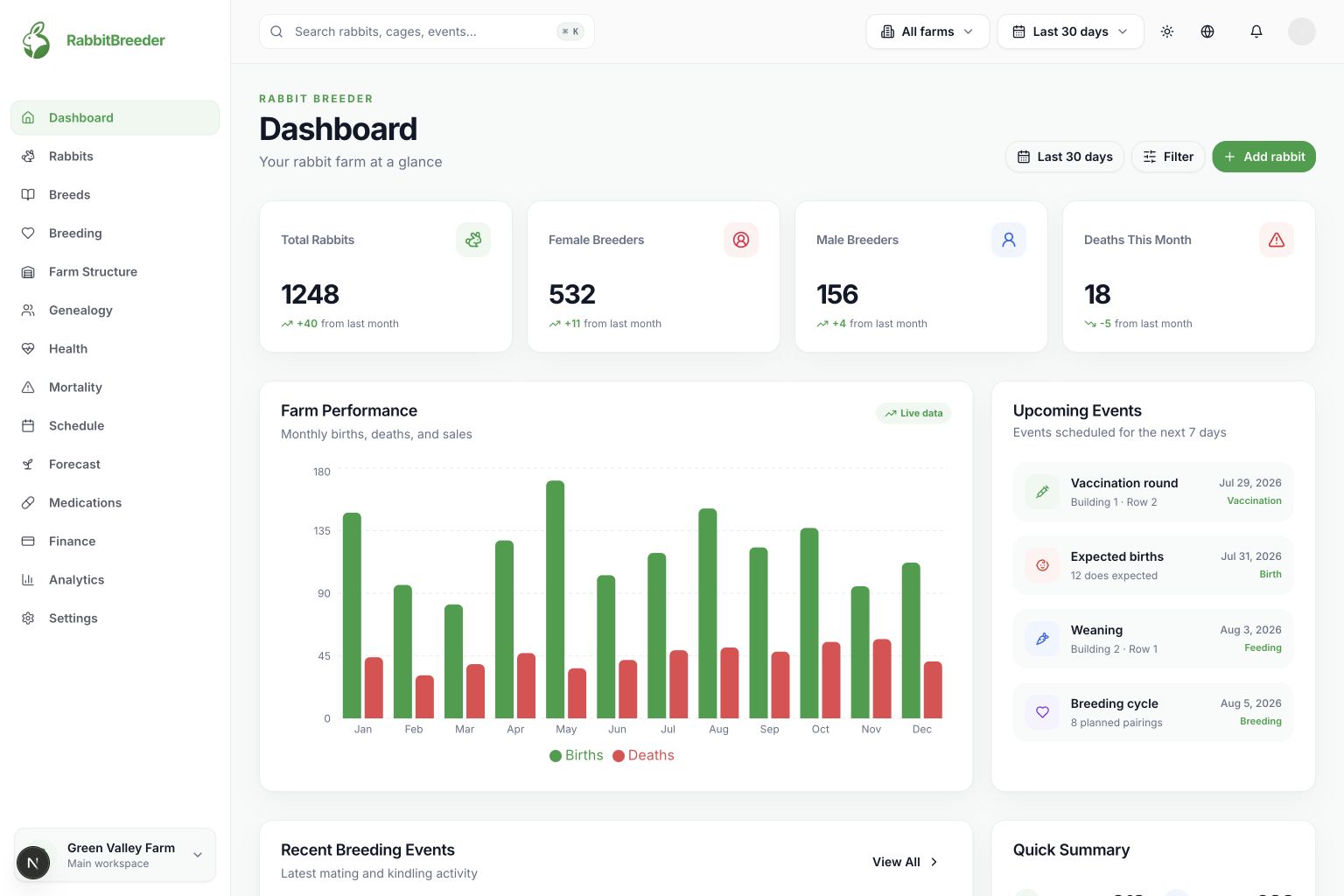Toggle the light theme sun icon
This screenshot has height=896, width=1344.
pos(1167,31)
